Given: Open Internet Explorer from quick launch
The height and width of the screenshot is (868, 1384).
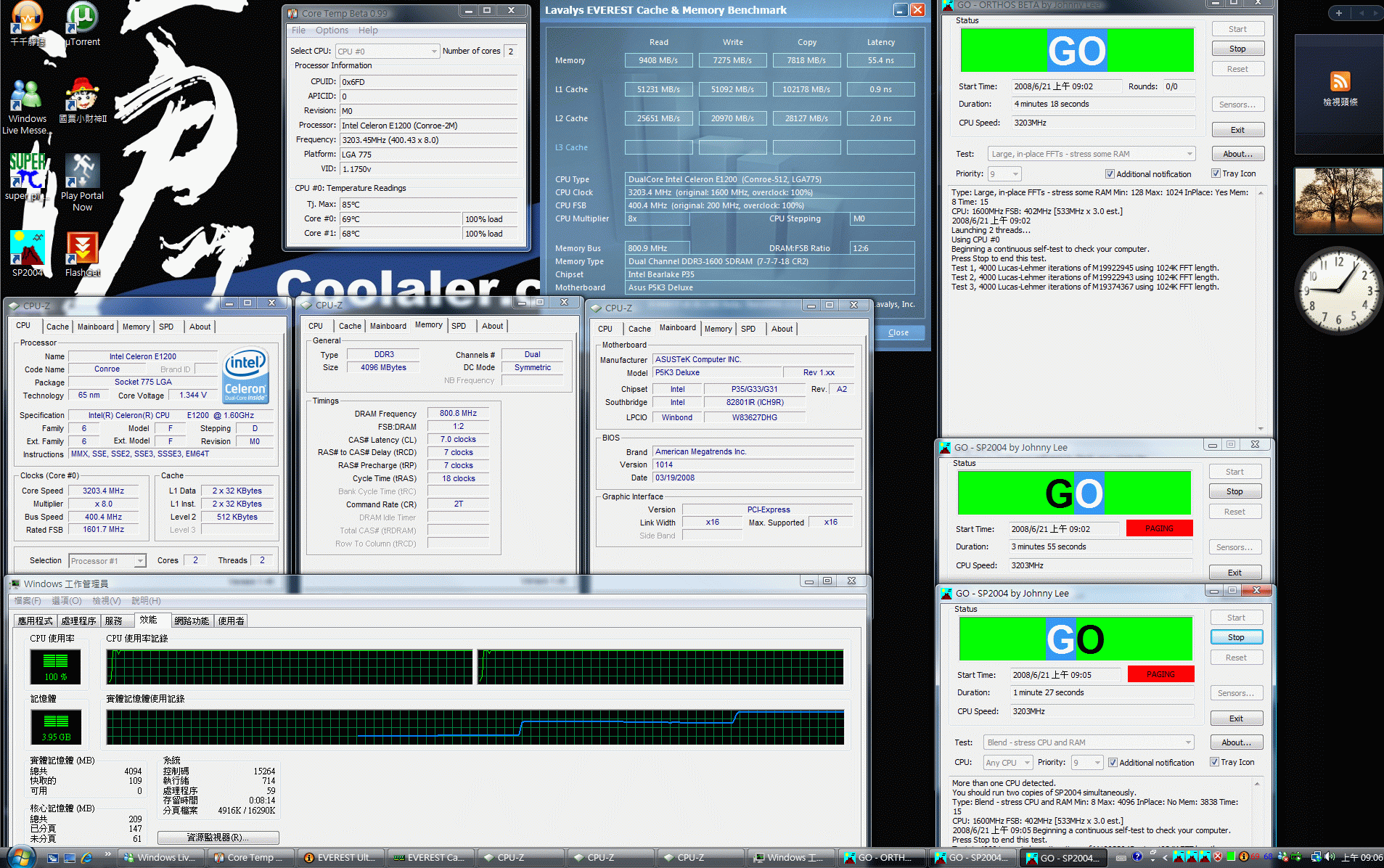Looking at the screenshot, I should pos(86,858).
